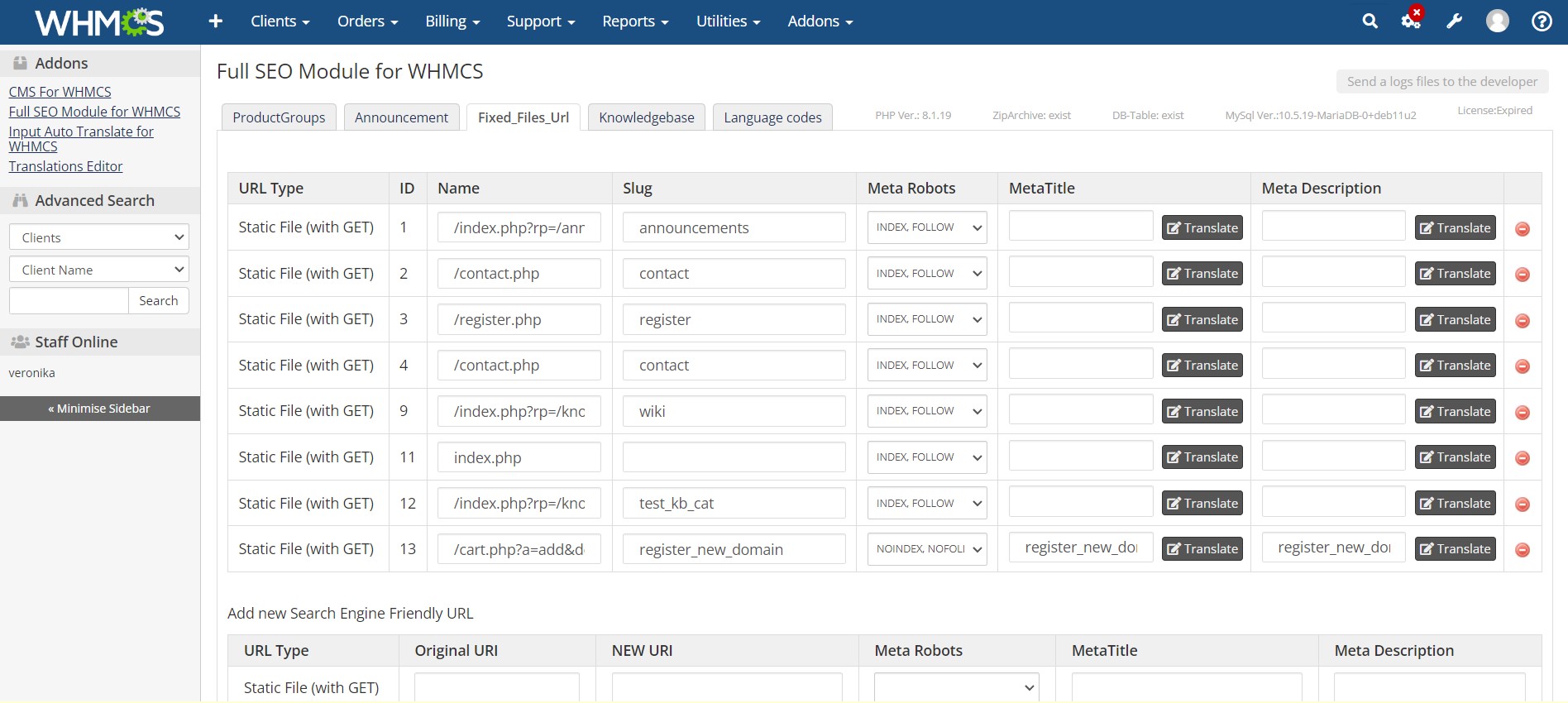1568x703 pixels.
Task: Click the Original URI field in add form
Action: pos(497,687)
